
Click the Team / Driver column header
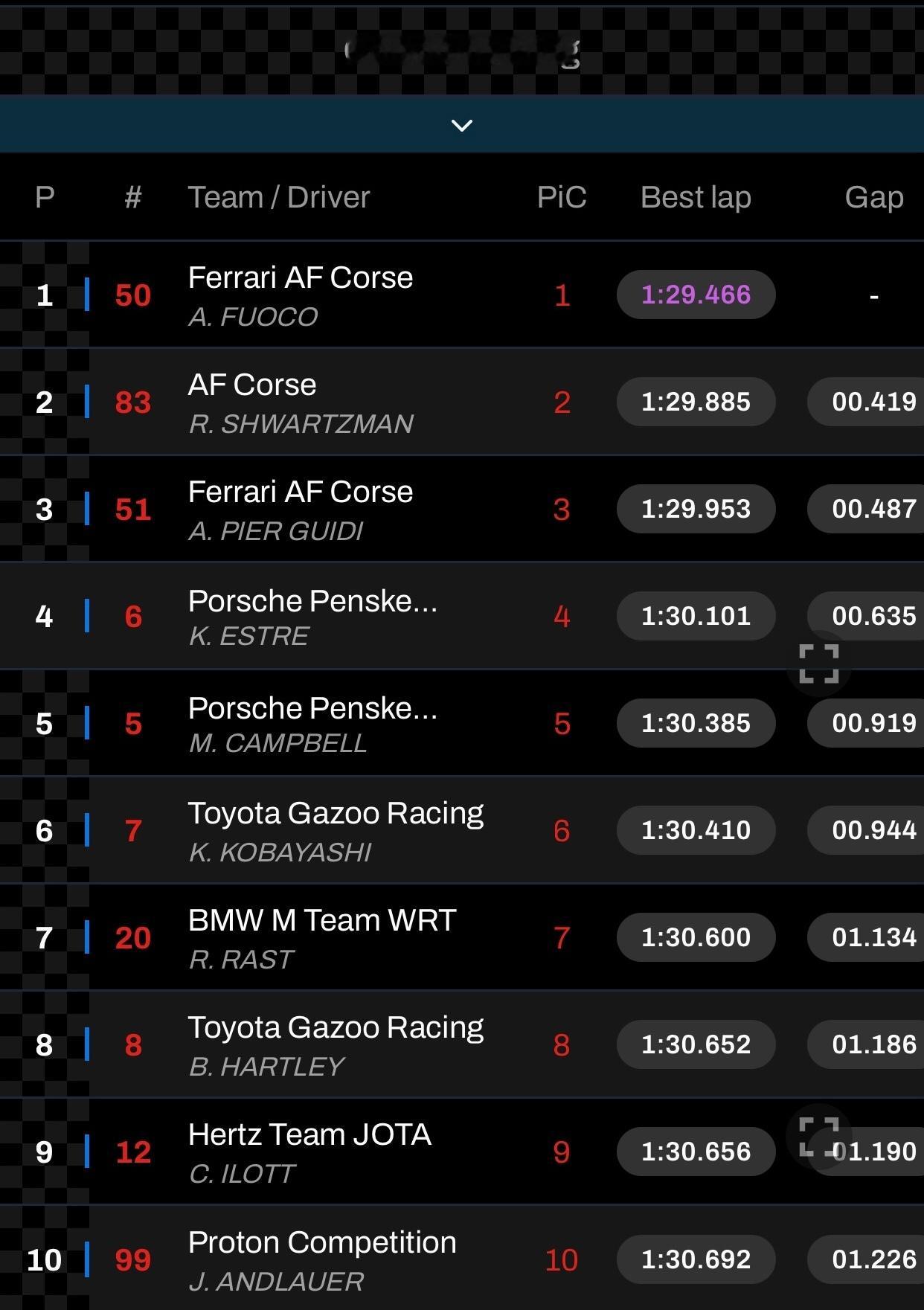tap(278, 198)
